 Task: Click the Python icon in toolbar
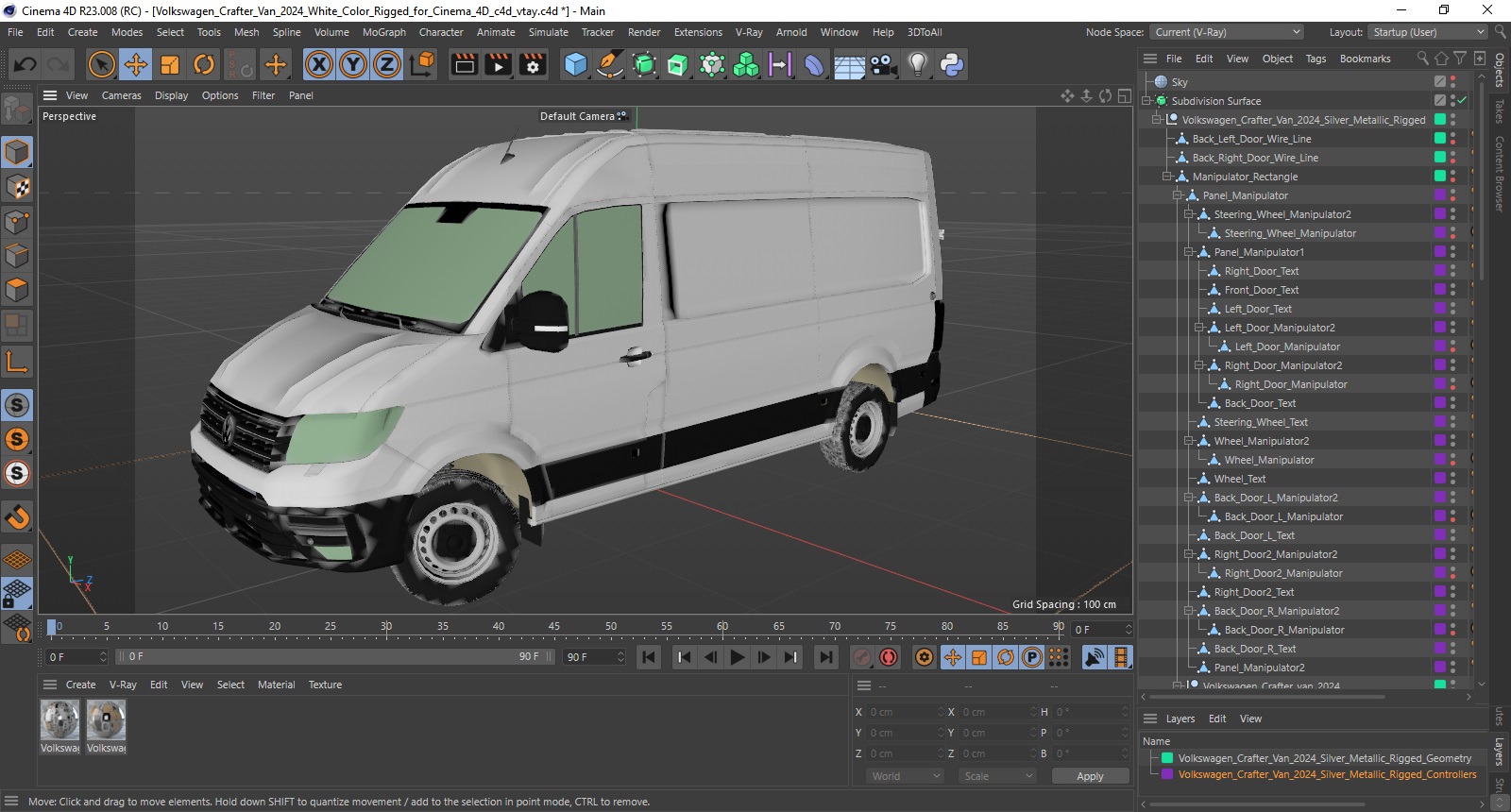(952, 64)
